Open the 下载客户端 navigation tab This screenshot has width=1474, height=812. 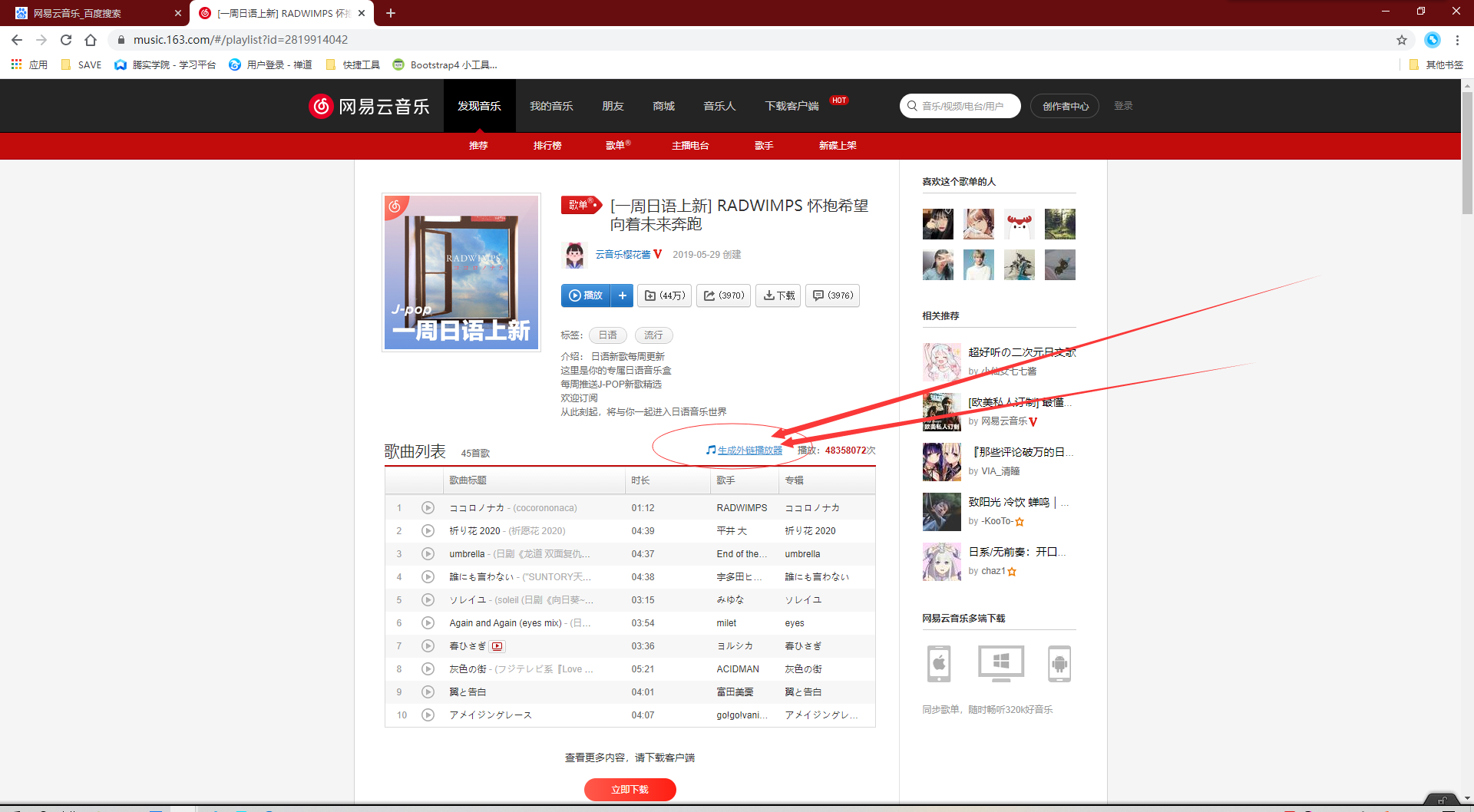[792, 106]
